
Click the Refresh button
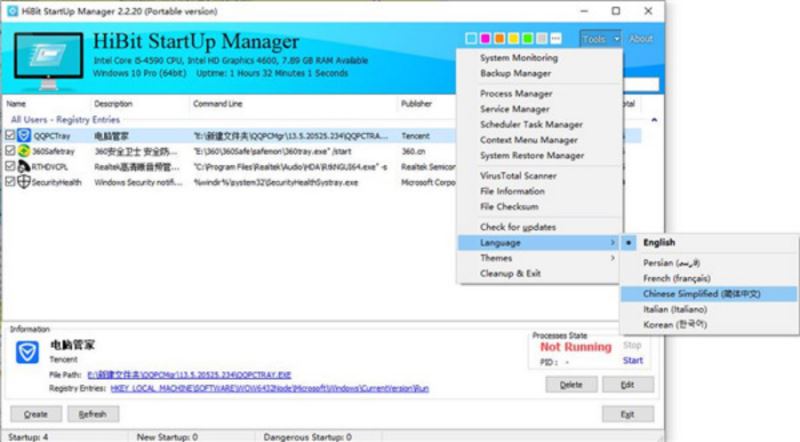pyautogui.click(x=93, y=414)
